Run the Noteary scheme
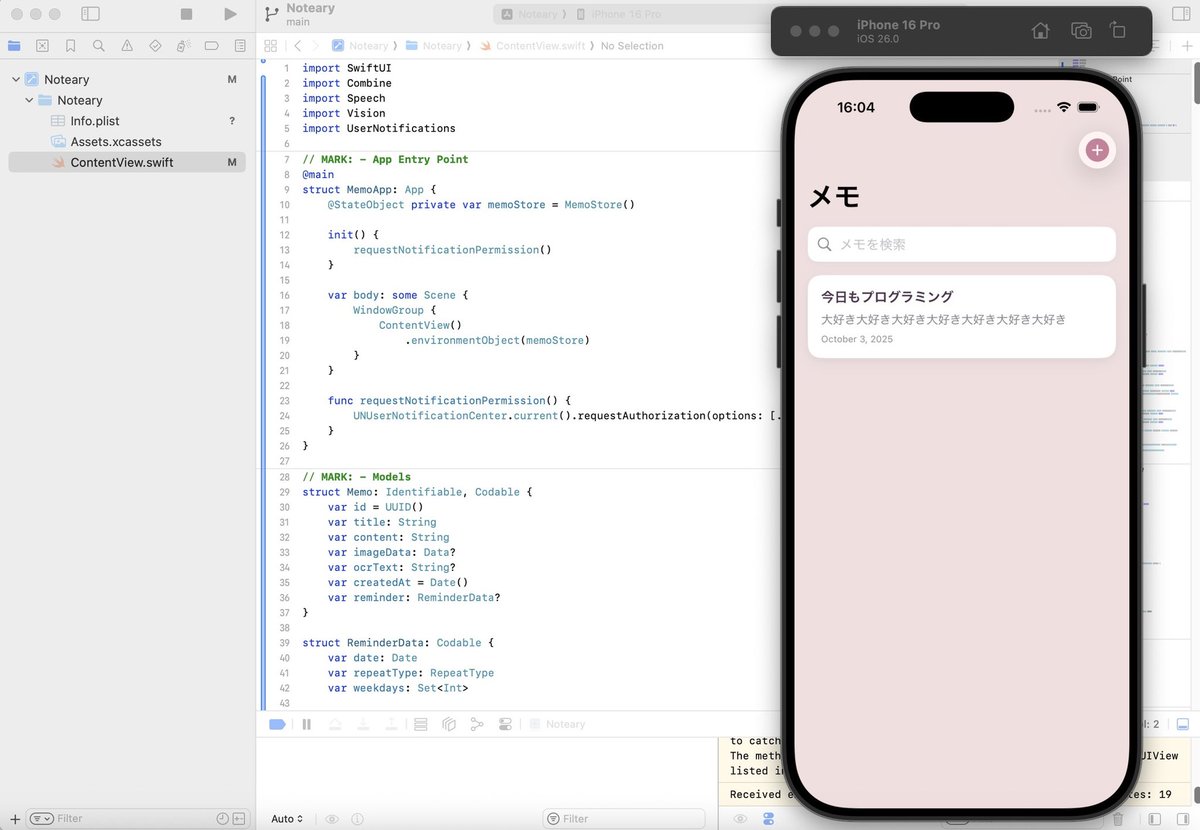 231,14
